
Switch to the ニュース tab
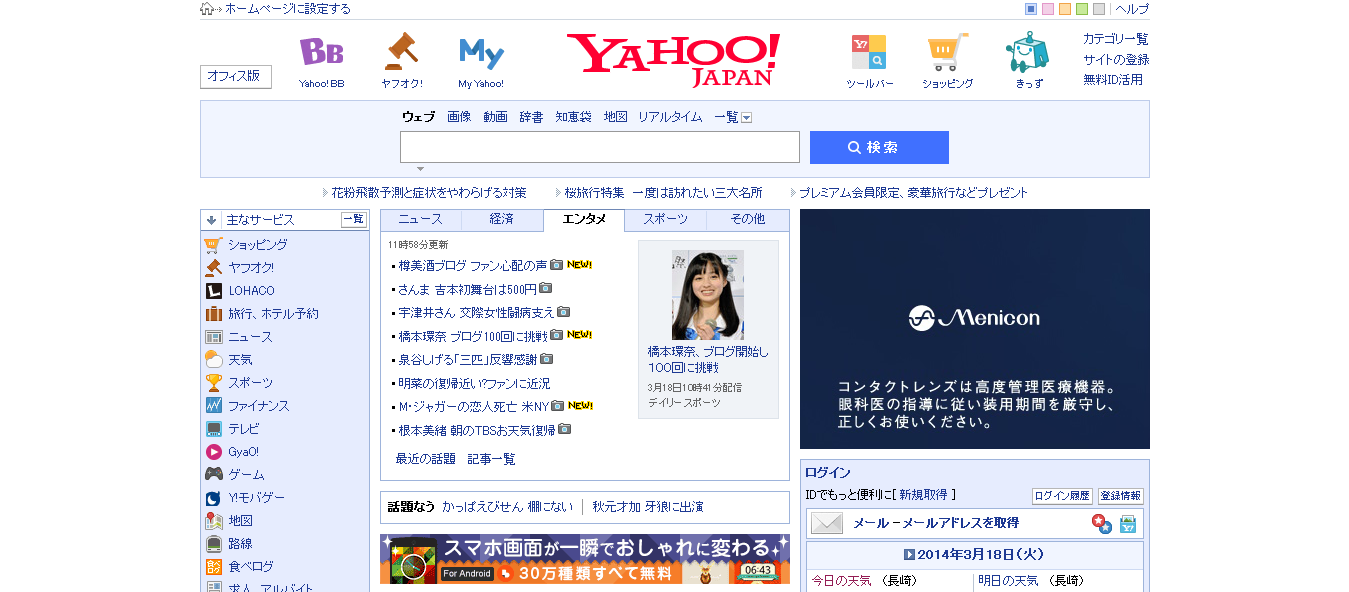coord(421,220)
